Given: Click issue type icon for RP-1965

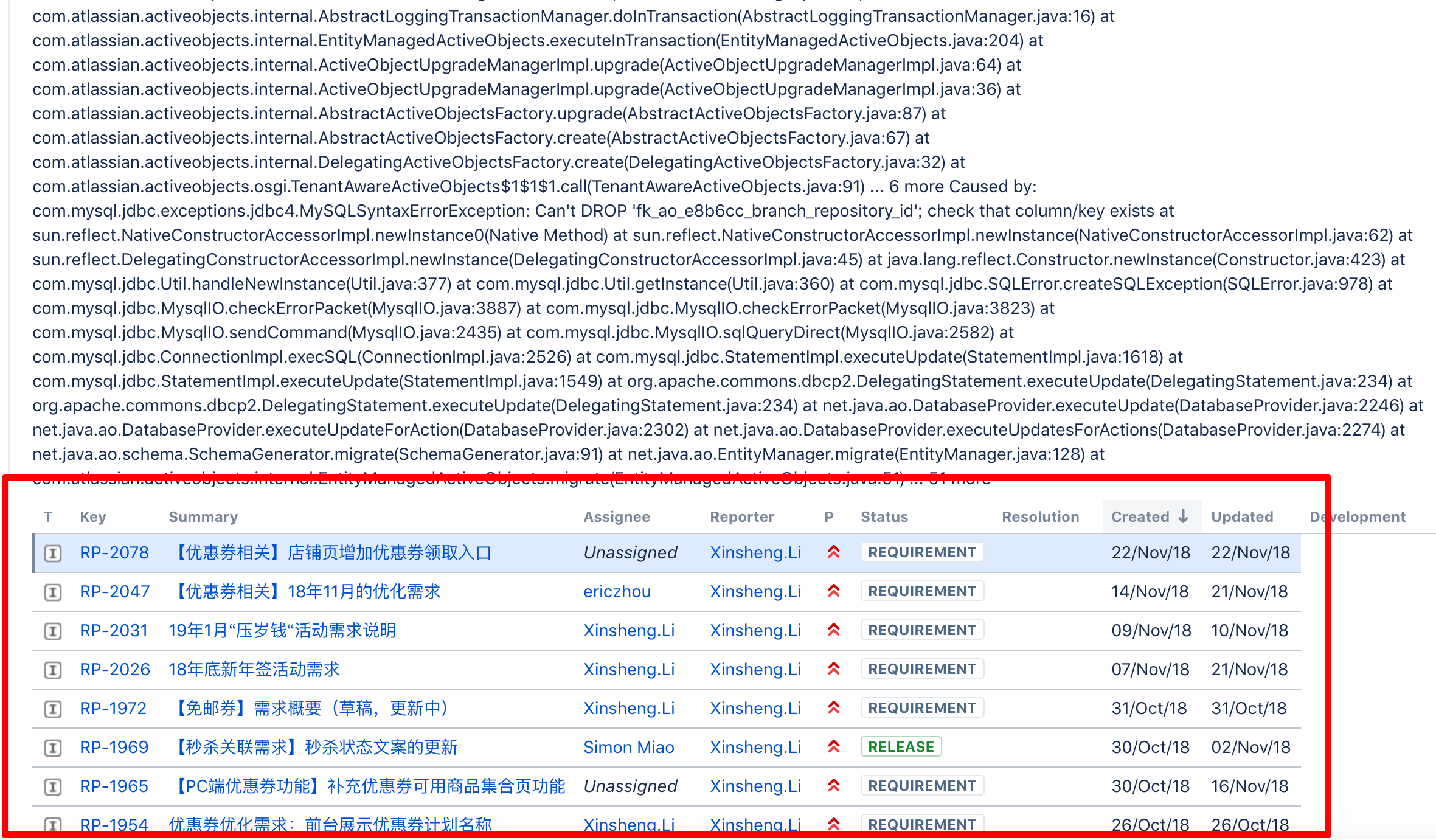Looking at the screenshot, I should tap(53, 786).
